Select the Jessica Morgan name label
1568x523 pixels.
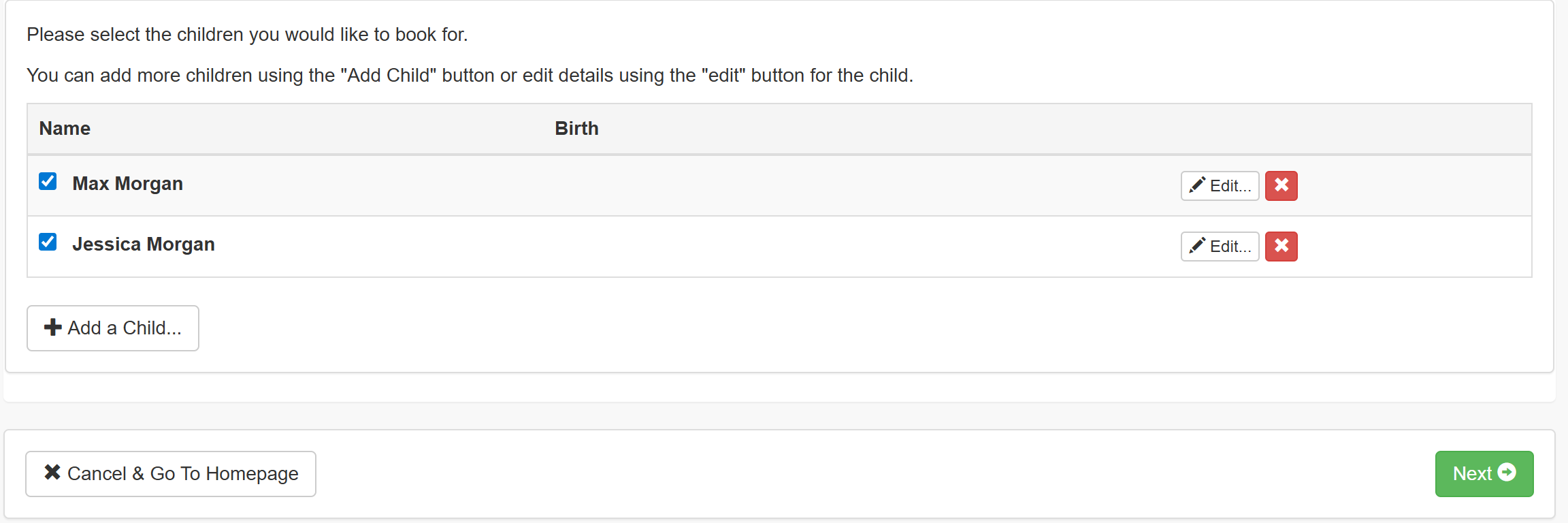[x=144, y=244]
